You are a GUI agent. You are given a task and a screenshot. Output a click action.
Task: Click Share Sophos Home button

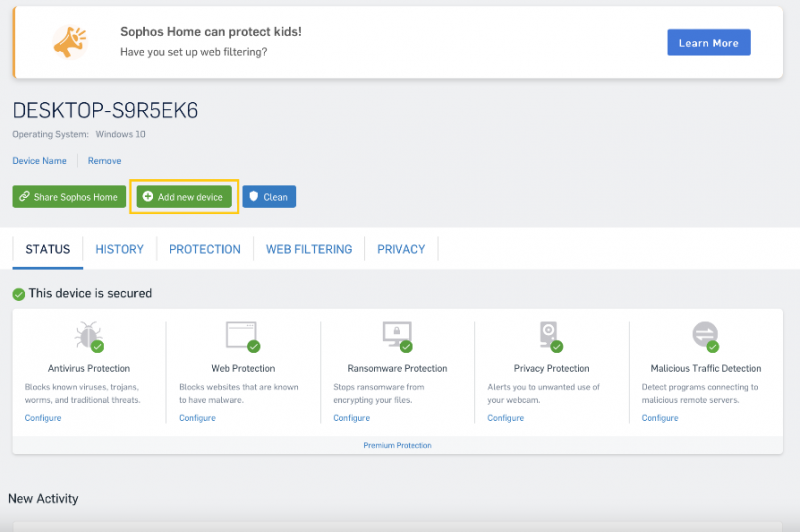click(x=69, y=197)
